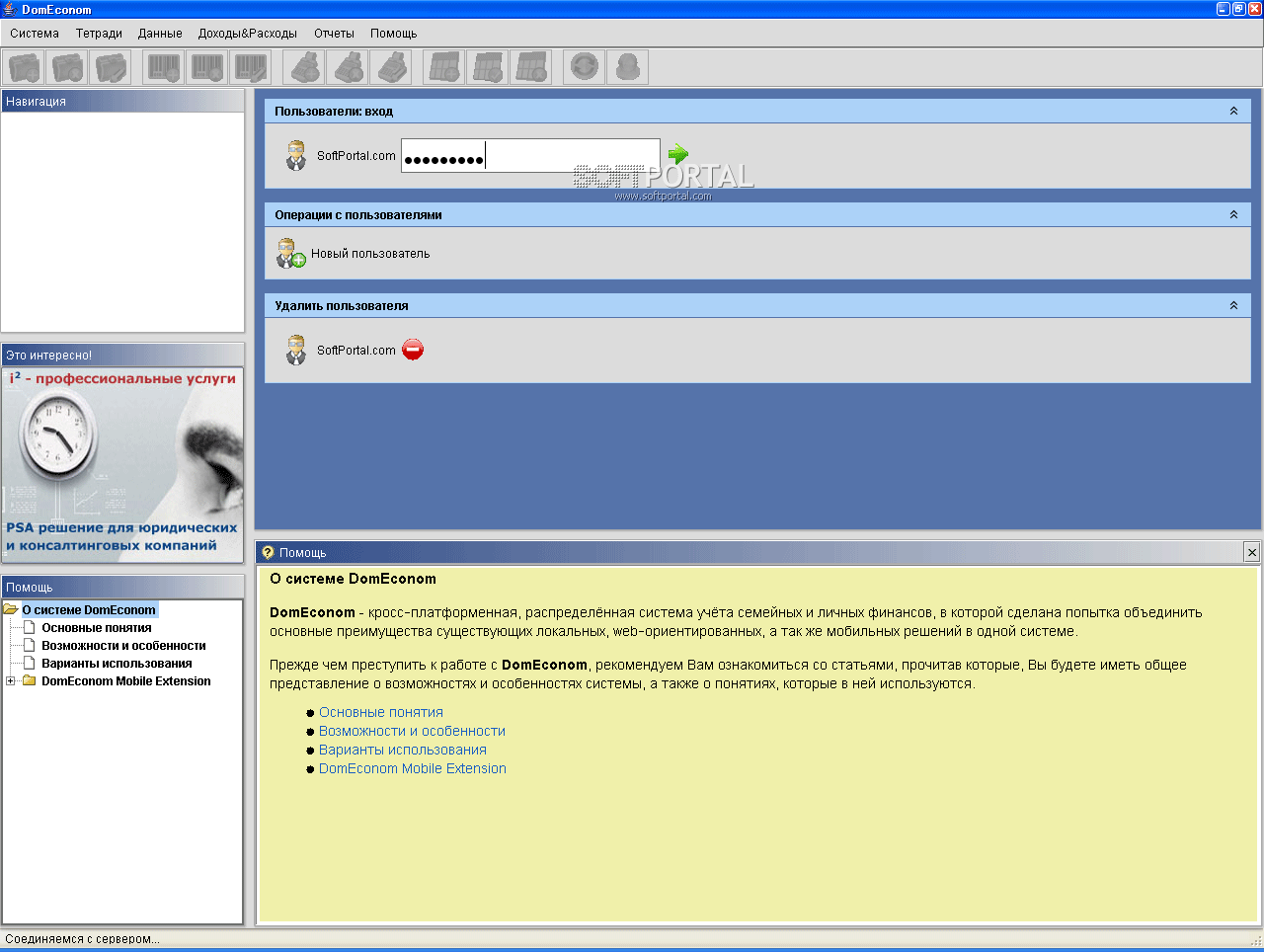The width and height of the screenshot is (1264, 952).
Task: Click the SoftPortal.com user avatar in login section
Action: 296,155
